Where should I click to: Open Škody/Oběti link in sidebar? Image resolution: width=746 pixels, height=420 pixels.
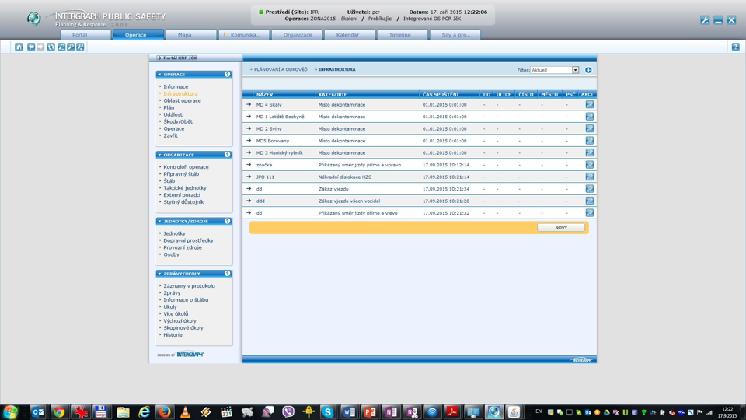pos(178,122)
